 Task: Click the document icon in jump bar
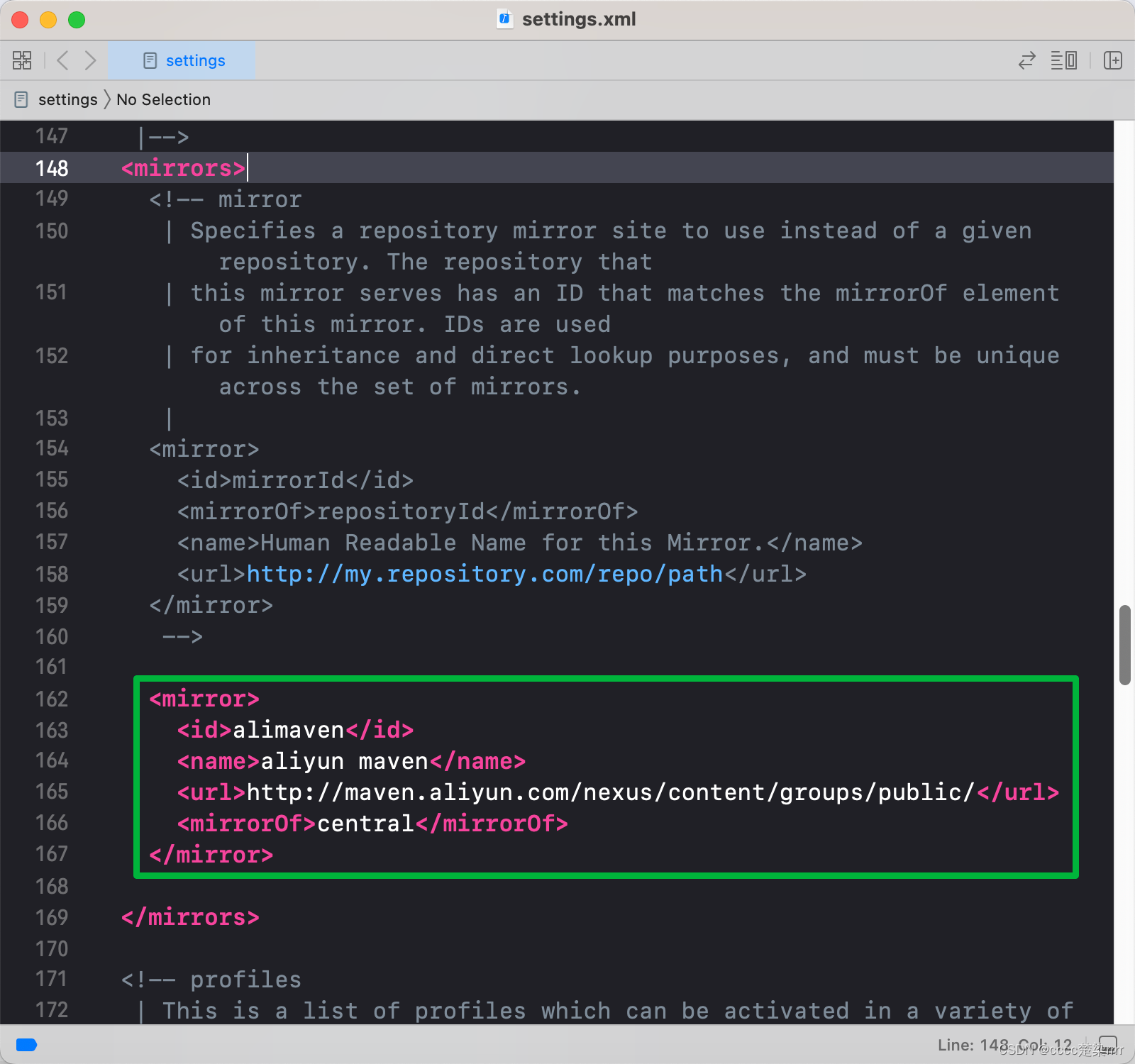tap(21, 99)
